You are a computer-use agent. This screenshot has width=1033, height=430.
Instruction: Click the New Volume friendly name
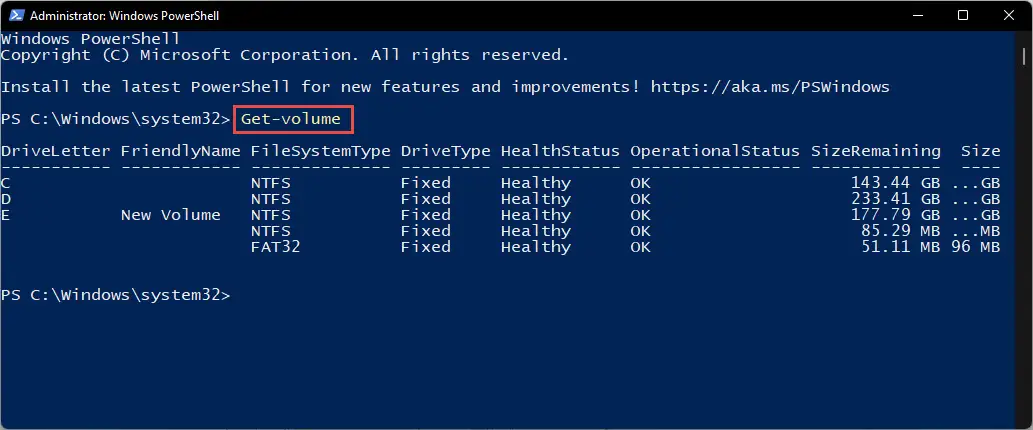171,215
